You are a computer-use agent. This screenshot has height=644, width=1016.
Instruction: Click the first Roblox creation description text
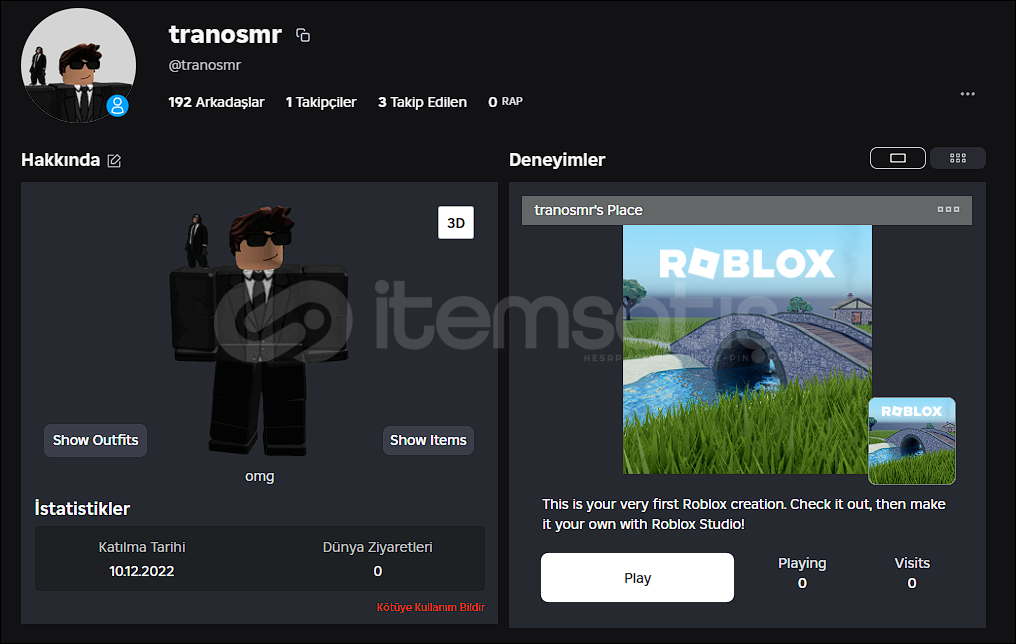click(744, 514)
